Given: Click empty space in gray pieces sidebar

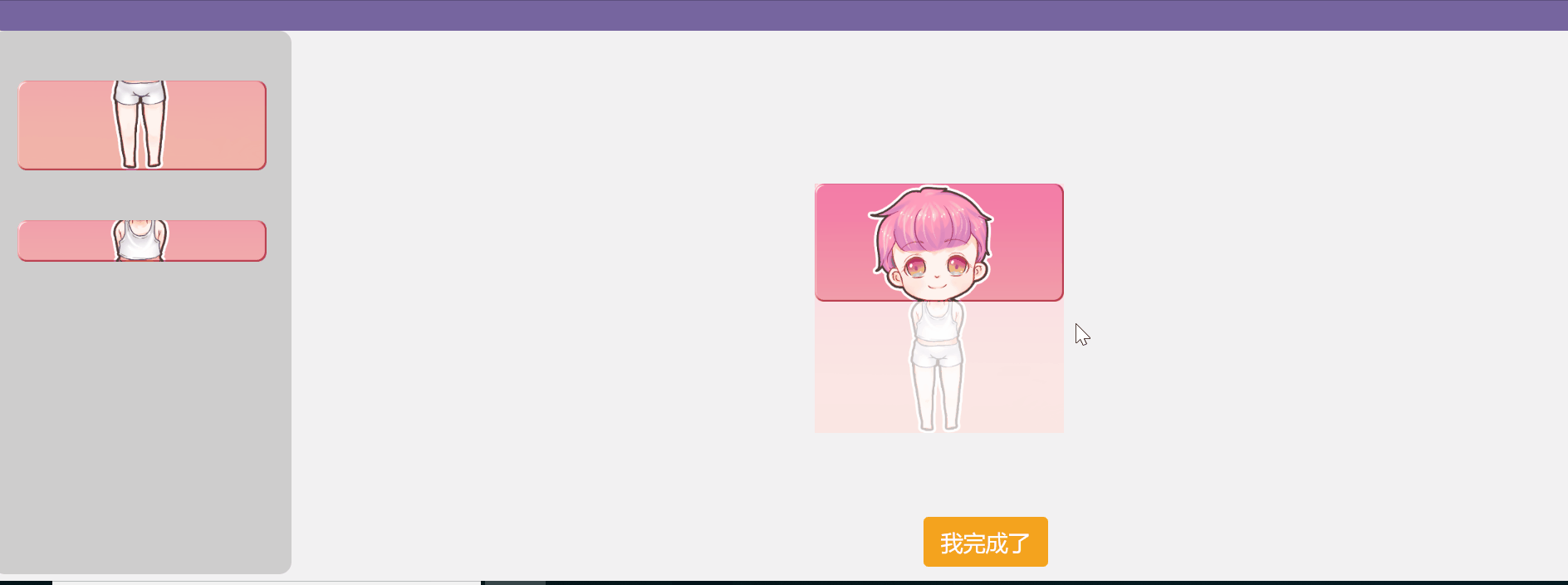Looking at the screenshot, I should (x=145, y=415).
